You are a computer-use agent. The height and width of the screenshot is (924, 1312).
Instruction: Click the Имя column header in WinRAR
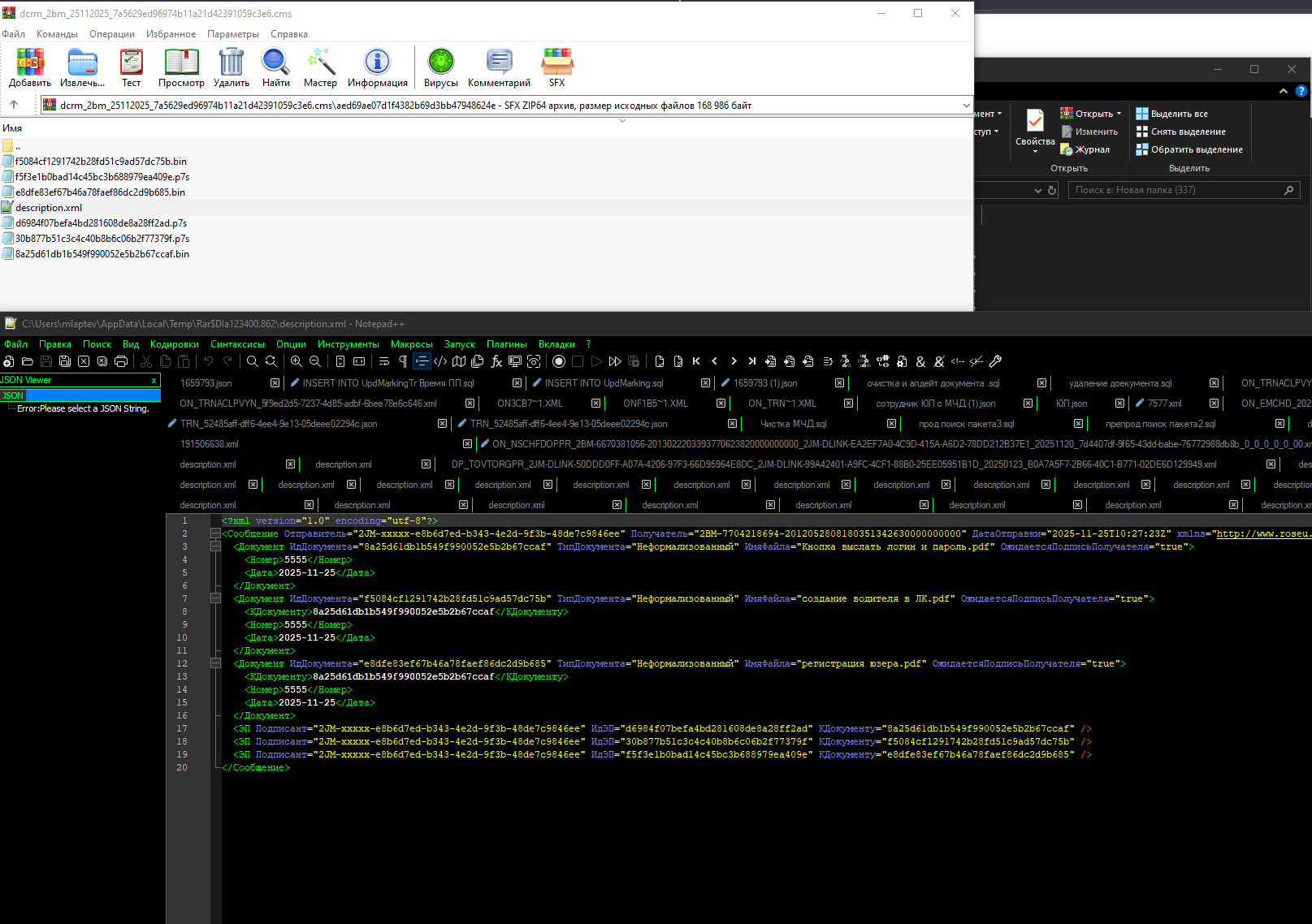pos(12,128)
